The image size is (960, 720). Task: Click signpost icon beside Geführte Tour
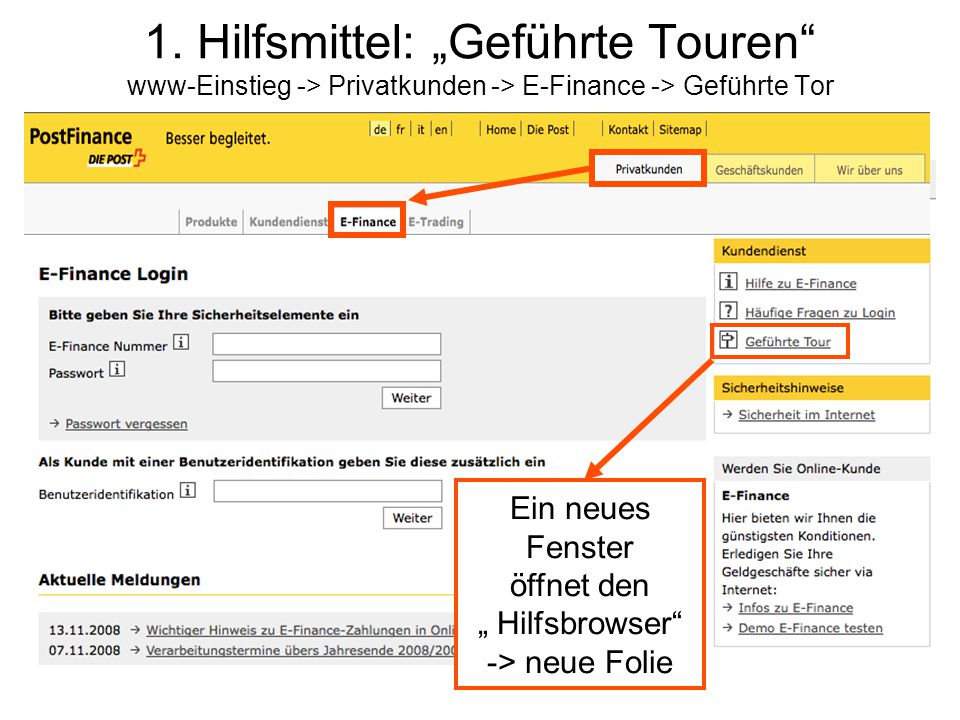(728, 339)
